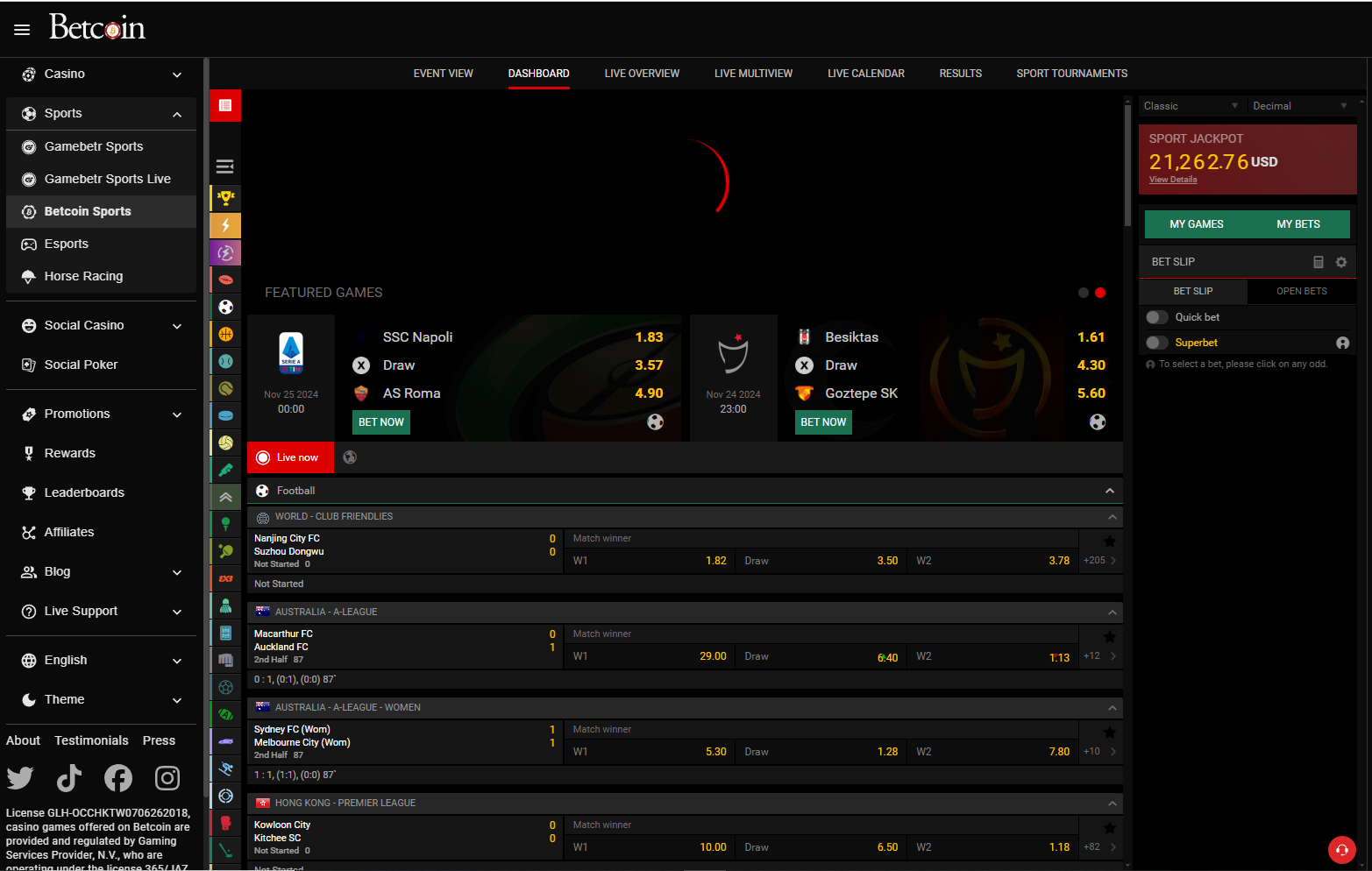Open My Games panel
1372x871 pixels.
point(1197,224)
